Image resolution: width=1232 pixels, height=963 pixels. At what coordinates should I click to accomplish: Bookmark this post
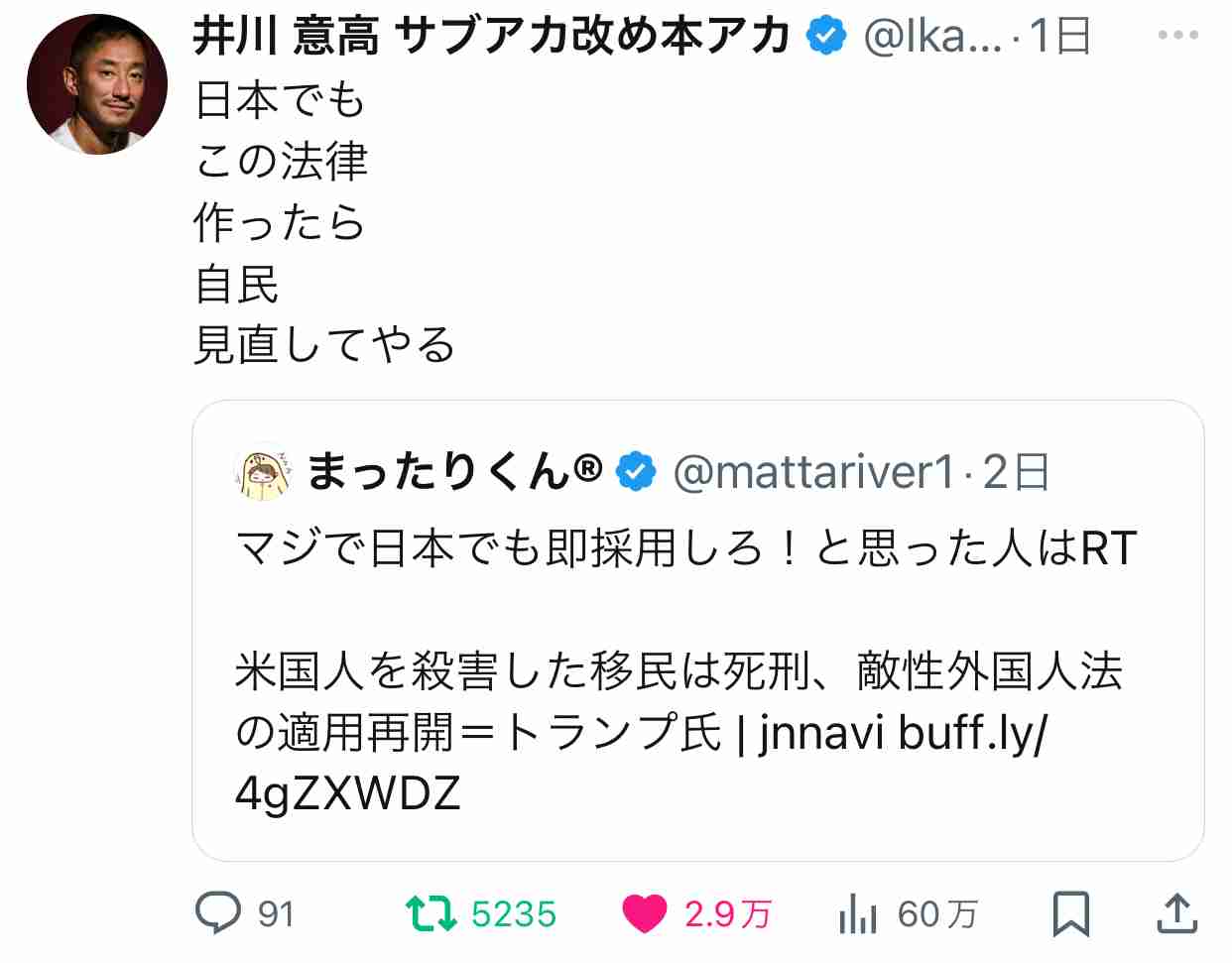1070,913
